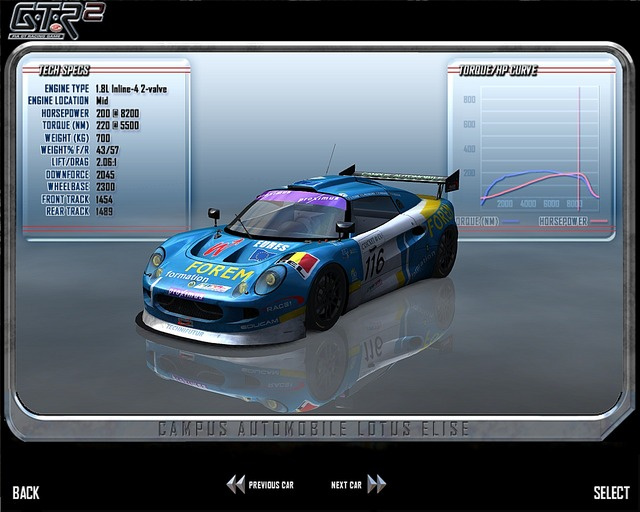Click the value 1.8L Inline-4 2-valve
Screen dimensions: 640x512
[x=131, y=89]
